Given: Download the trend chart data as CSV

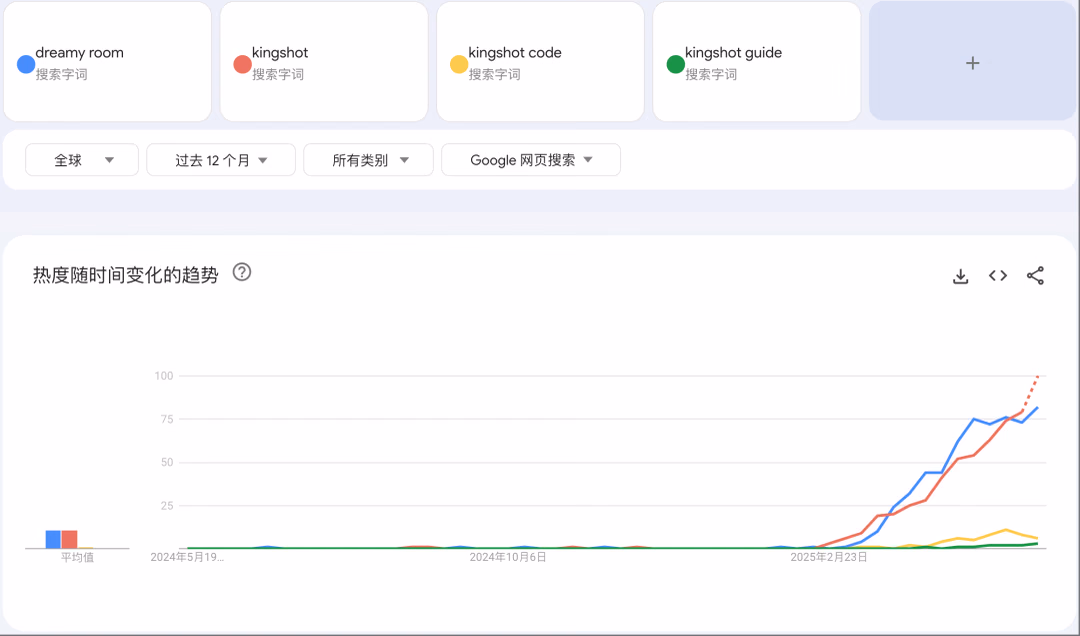Looking at the screenshot, I should click(x=960, y=276).
